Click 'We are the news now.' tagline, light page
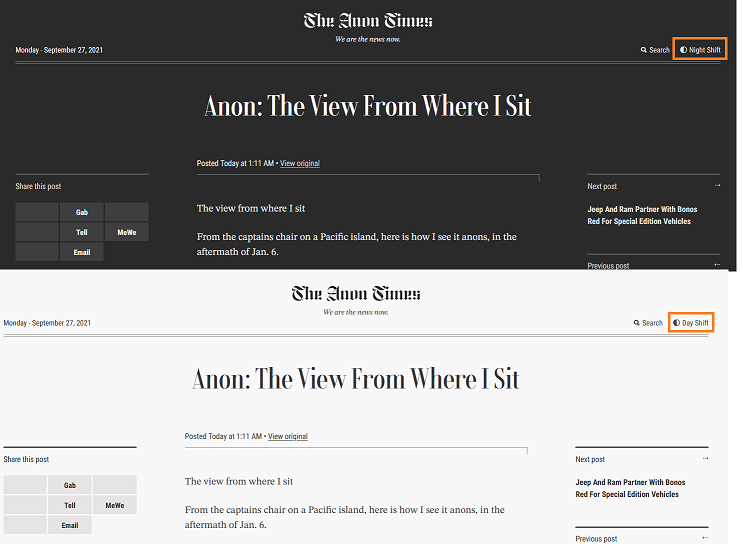 (356, 312)
